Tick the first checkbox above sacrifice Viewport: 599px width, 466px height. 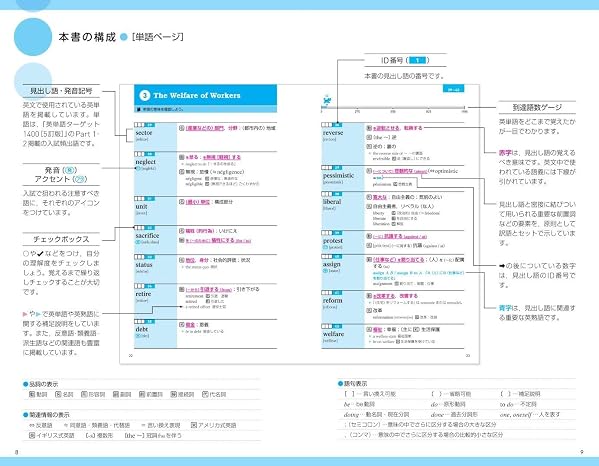[136, 228]
